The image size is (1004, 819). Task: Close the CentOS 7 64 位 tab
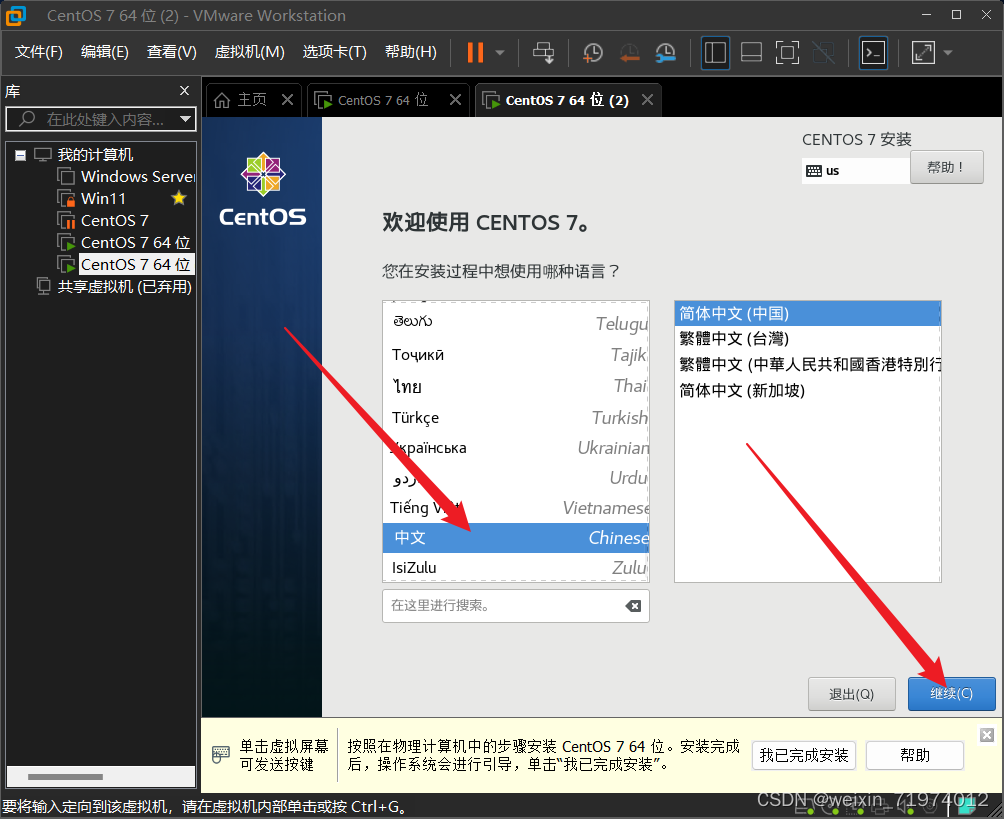(455, 100)
